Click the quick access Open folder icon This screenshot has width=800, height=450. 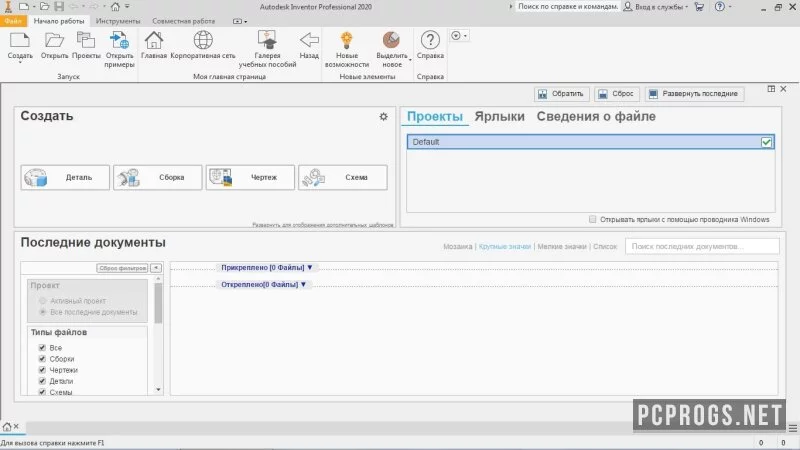tap(44, 7)
